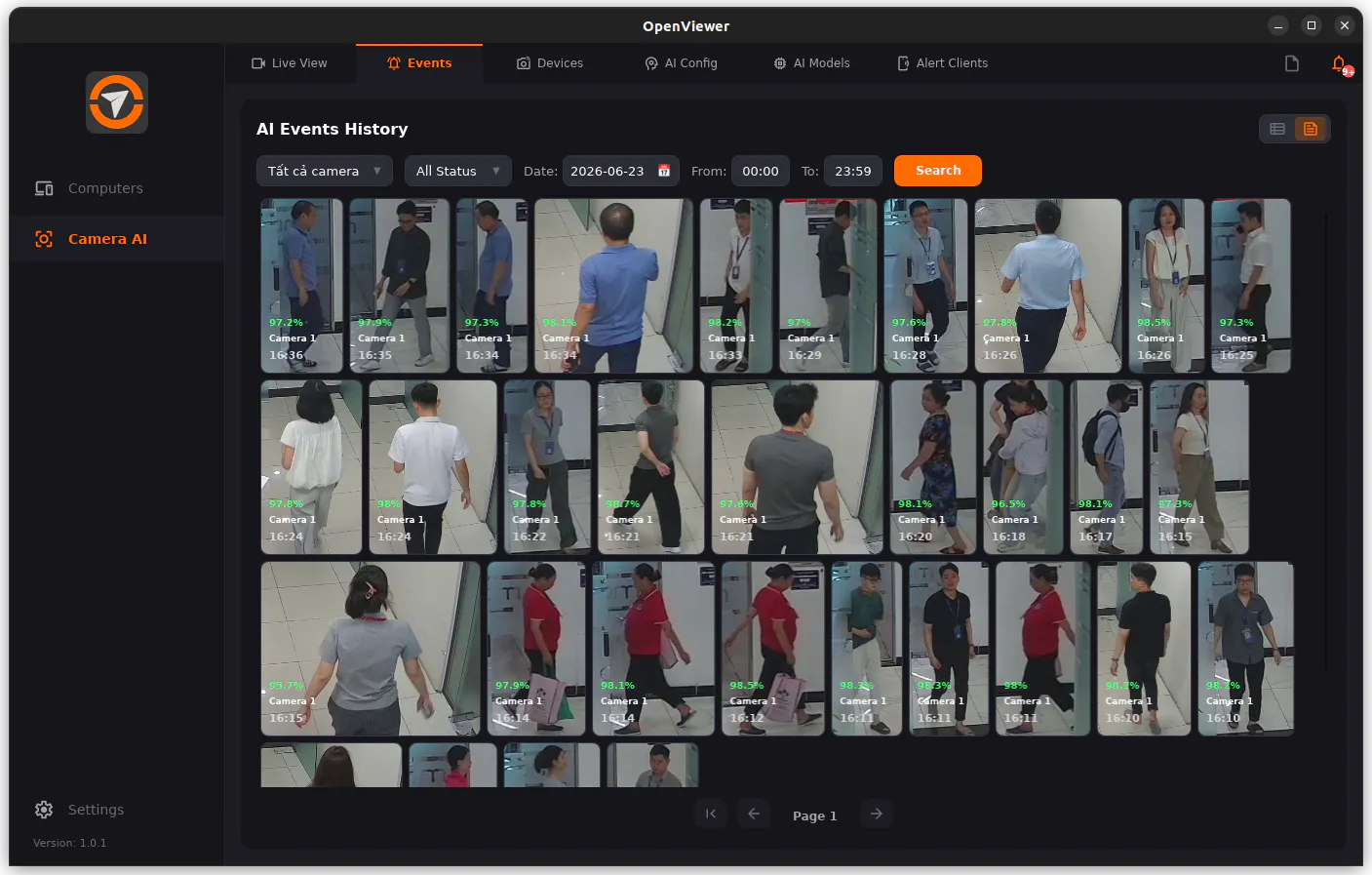The width and height of the screenshot is (1372, 875).
Task: Click the Version: 1.0.1 label
Action: click(70, 843)
